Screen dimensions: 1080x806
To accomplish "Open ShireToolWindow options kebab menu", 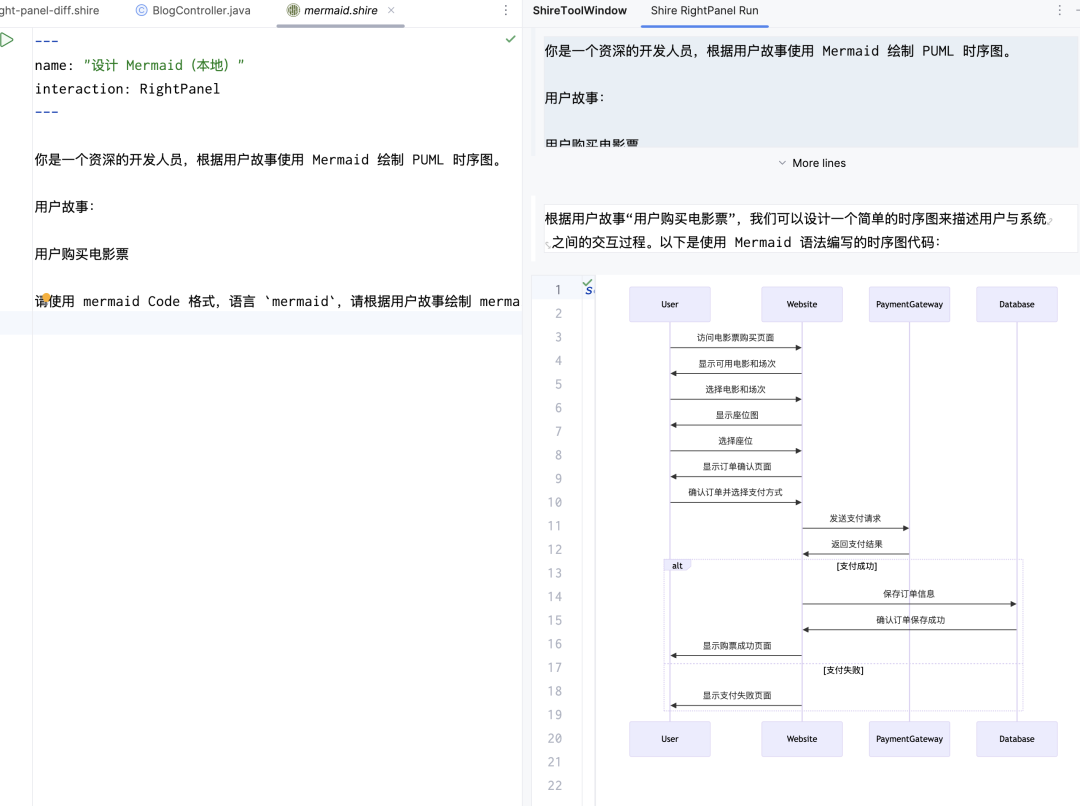I will [1059, 10].
